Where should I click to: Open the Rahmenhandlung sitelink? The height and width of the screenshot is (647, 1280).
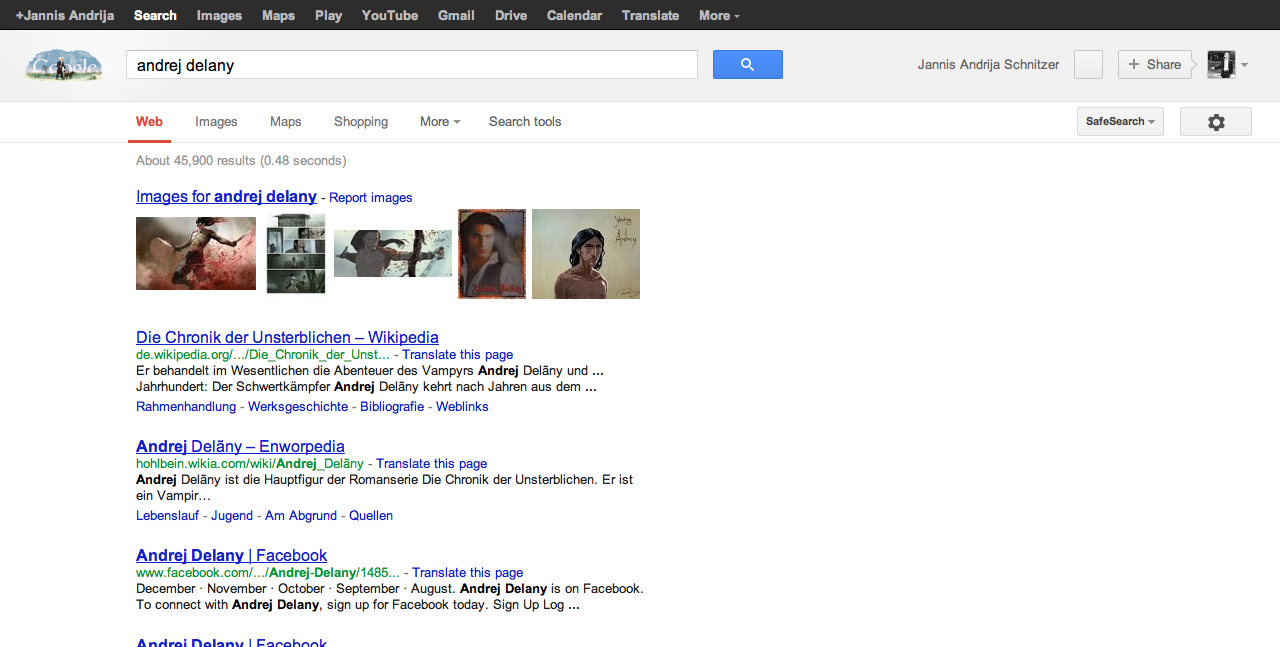[x=186, y=407]
